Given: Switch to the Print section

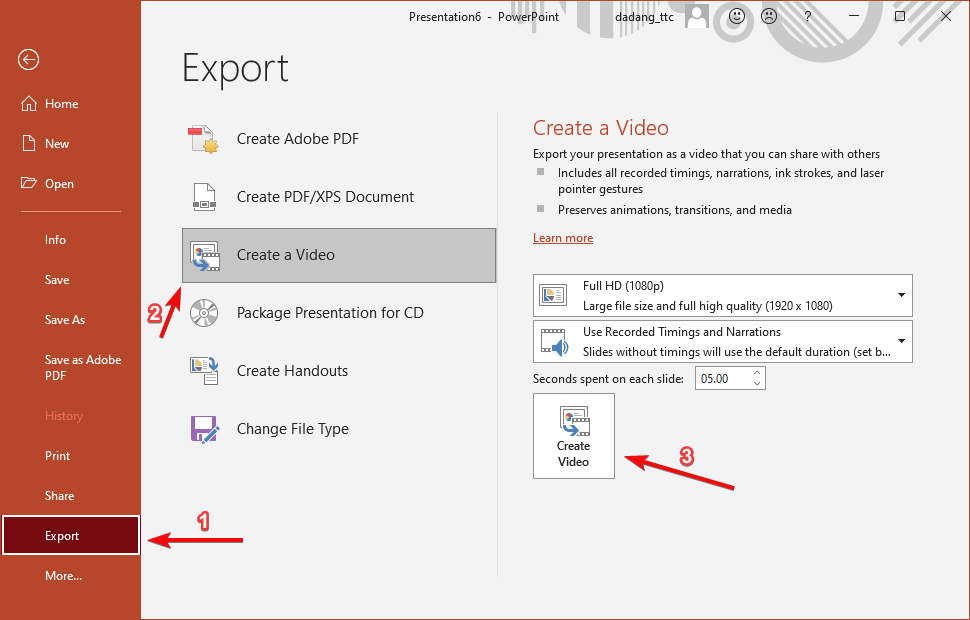Looking at the screenshot, I should click(x=57, y=455).
